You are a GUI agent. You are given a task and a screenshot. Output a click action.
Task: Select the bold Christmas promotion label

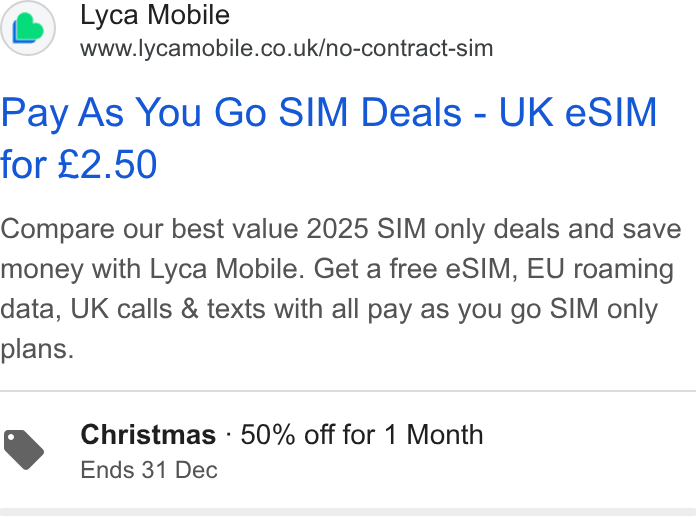click(148, 434)
